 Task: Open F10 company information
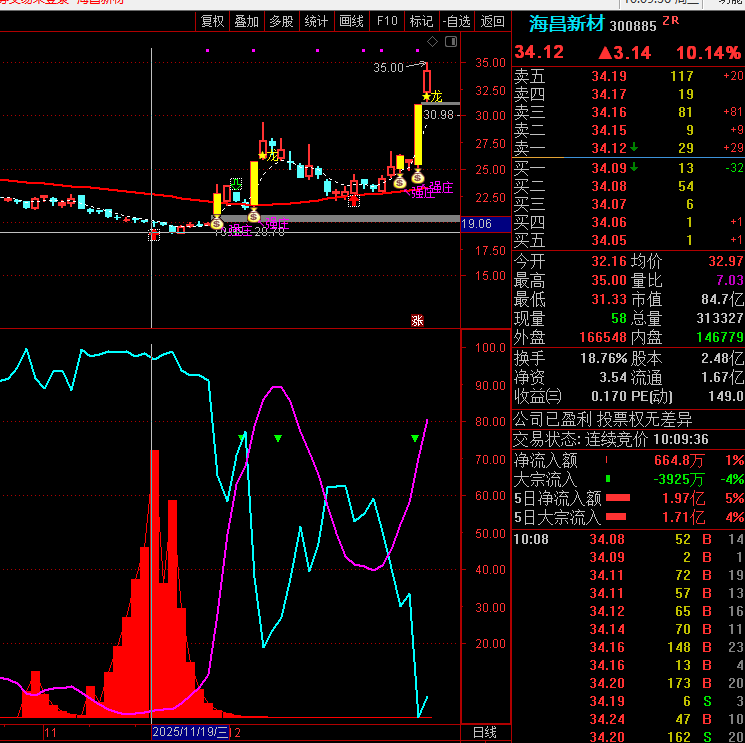point(386,20)
